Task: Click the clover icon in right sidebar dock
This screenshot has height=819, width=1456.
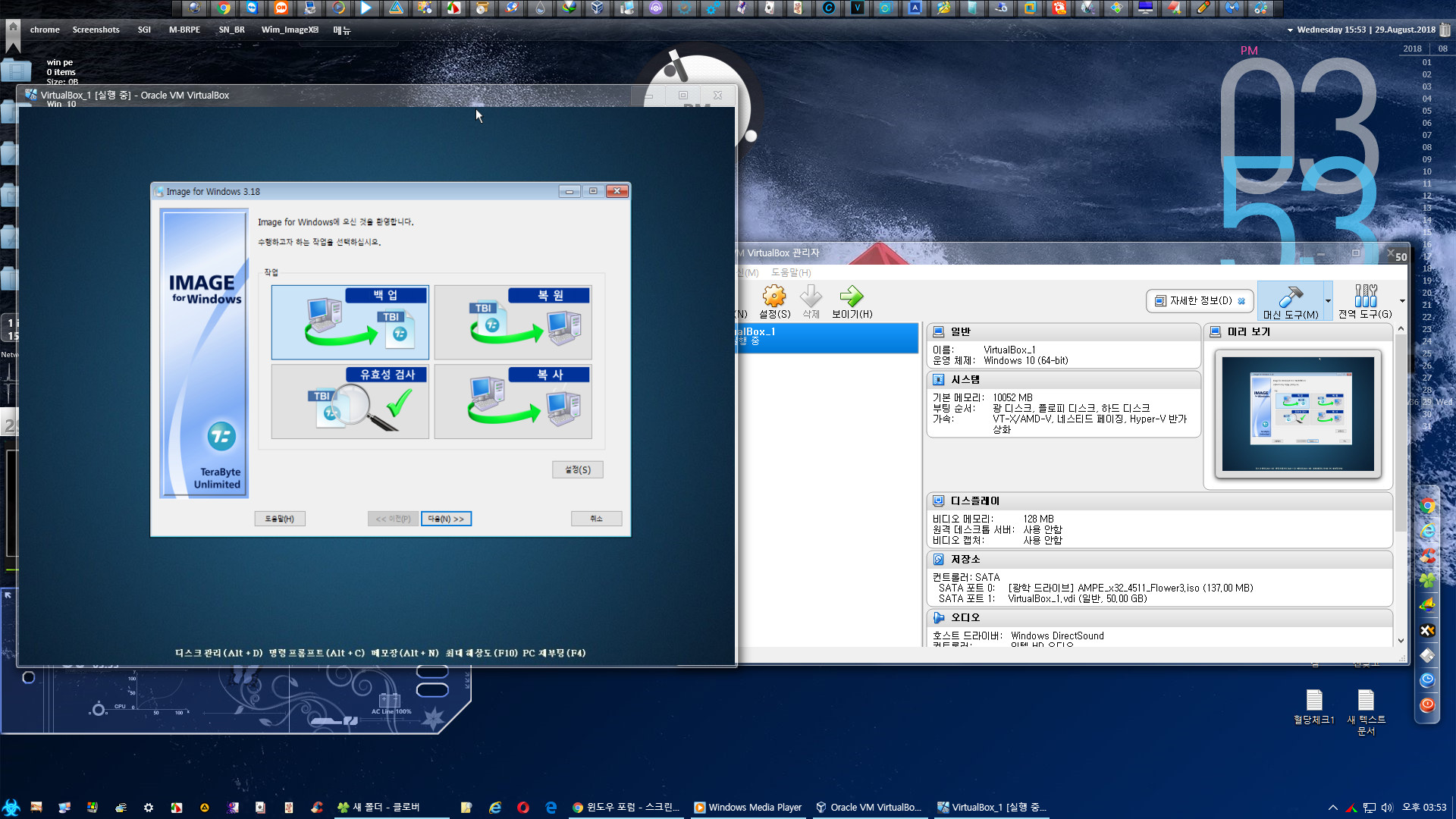Action: 1427,581
